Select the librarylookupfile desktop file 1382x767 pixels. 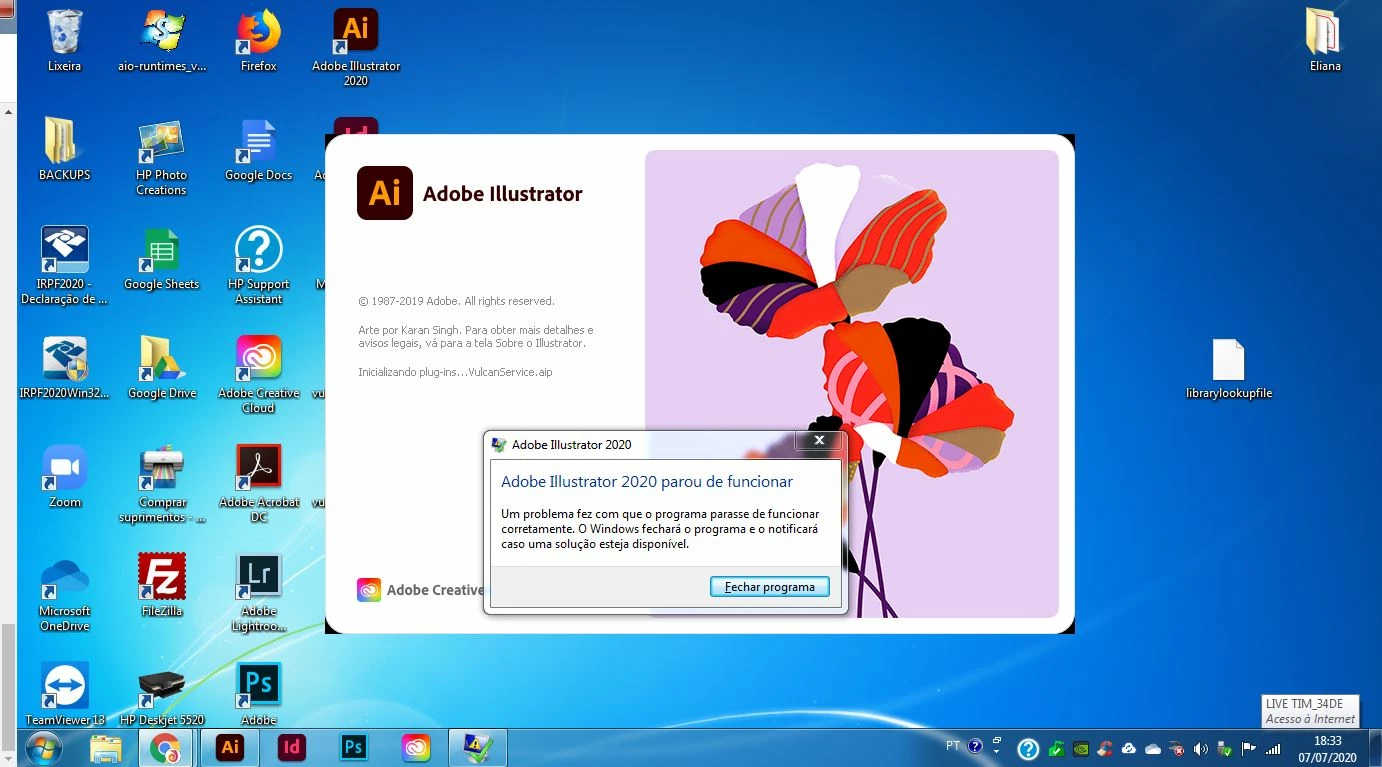(1229, 368)
